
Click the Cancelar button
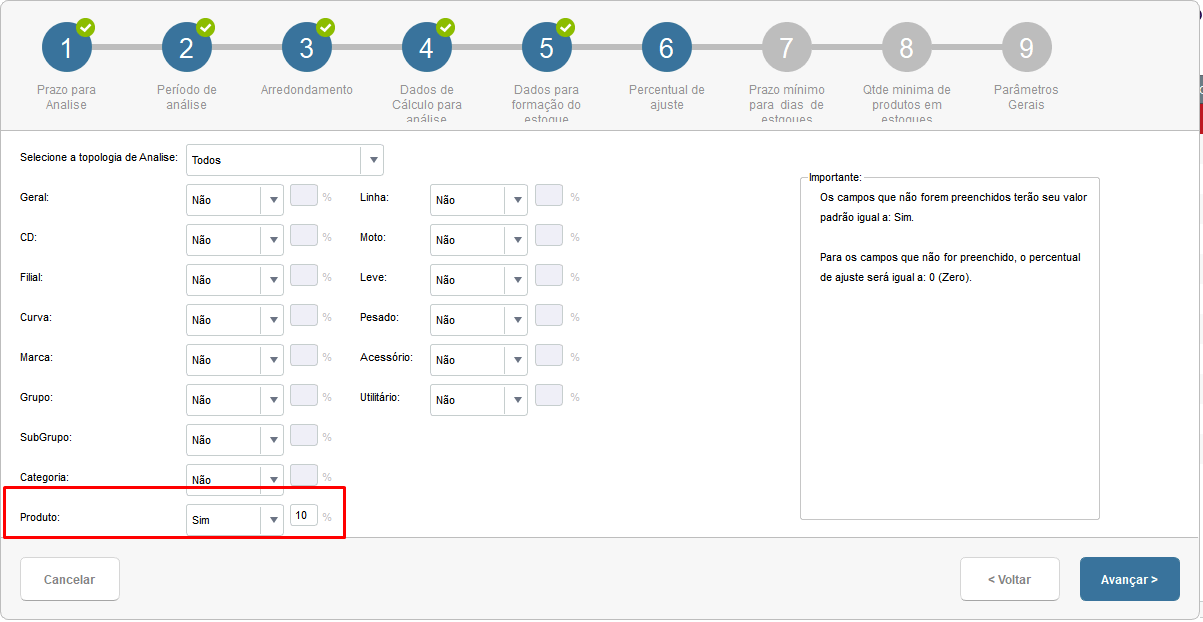pos(70,579)
